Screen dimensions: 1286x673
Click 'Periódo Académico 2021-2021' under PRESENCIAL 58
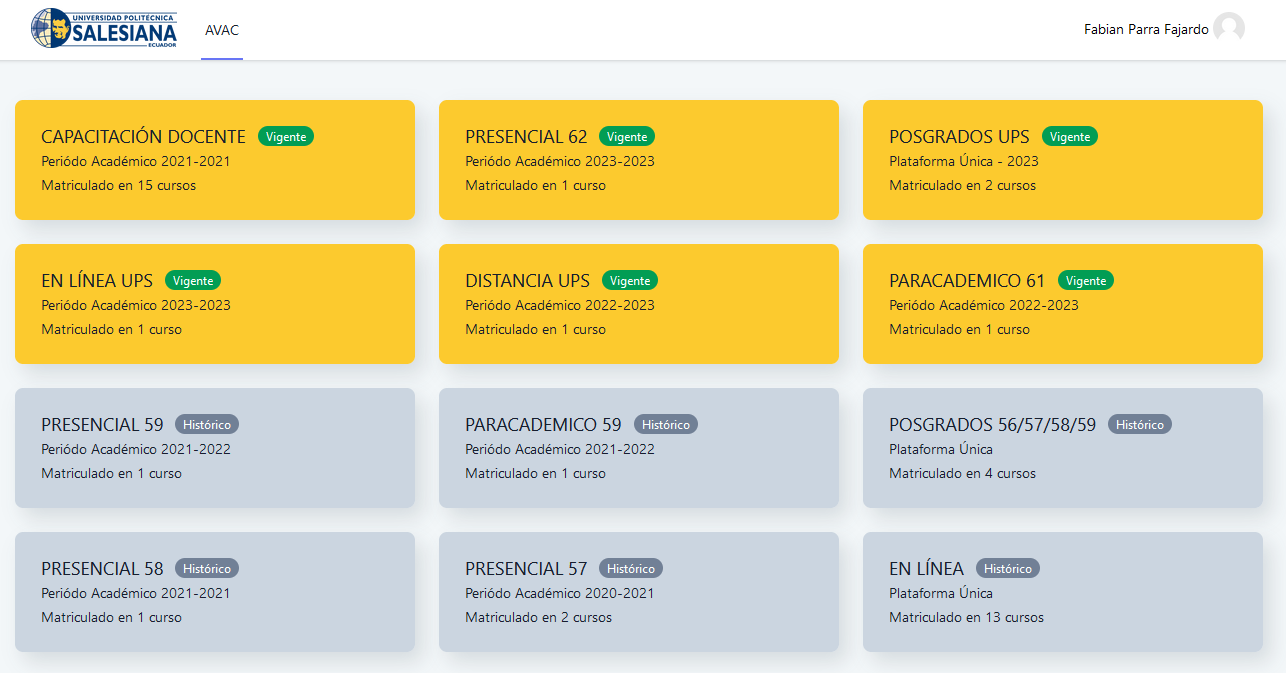pos(136,593)
